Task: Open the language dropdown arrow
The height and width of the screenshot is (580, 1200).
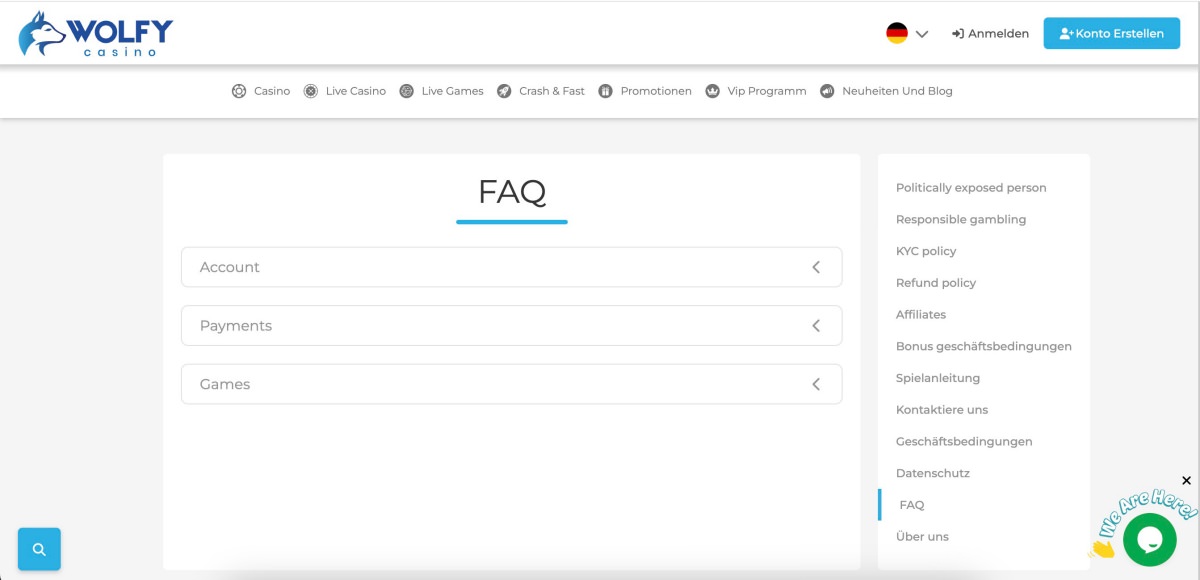Action: pyautogui.click(x=922, y=34)
